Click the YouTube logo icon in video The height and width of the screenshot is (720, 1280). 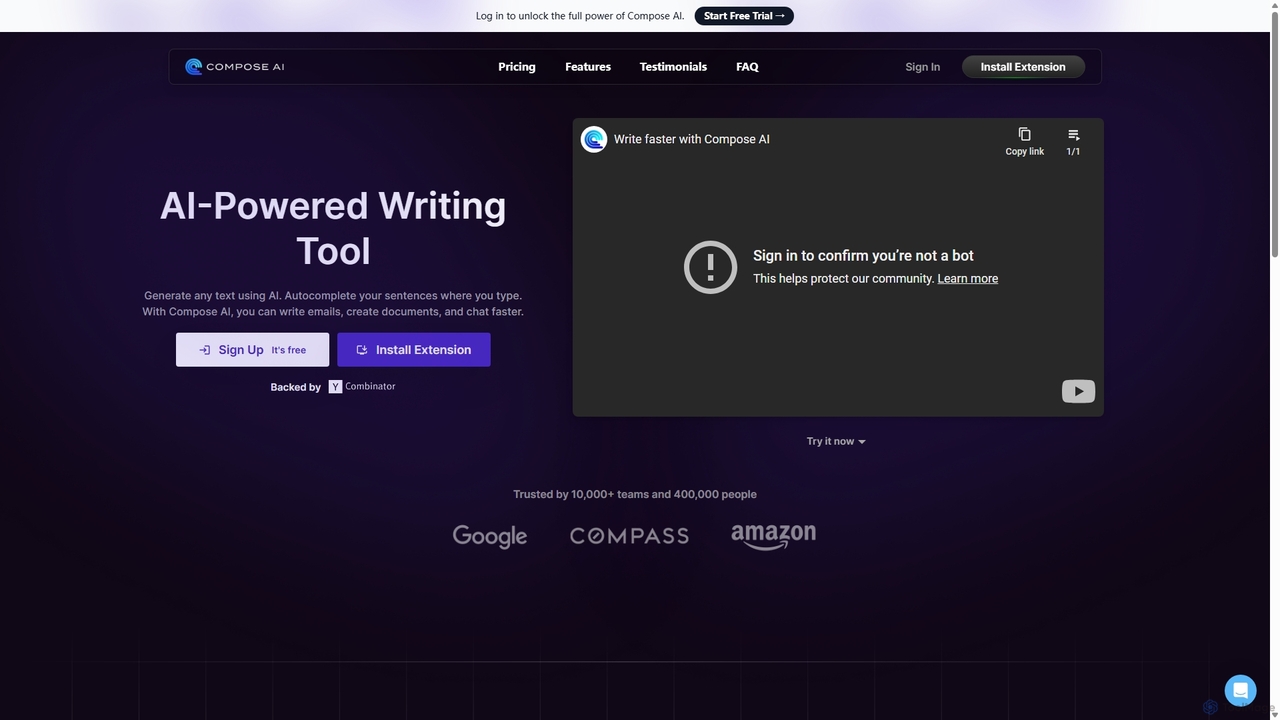(x=1078, y=391)
